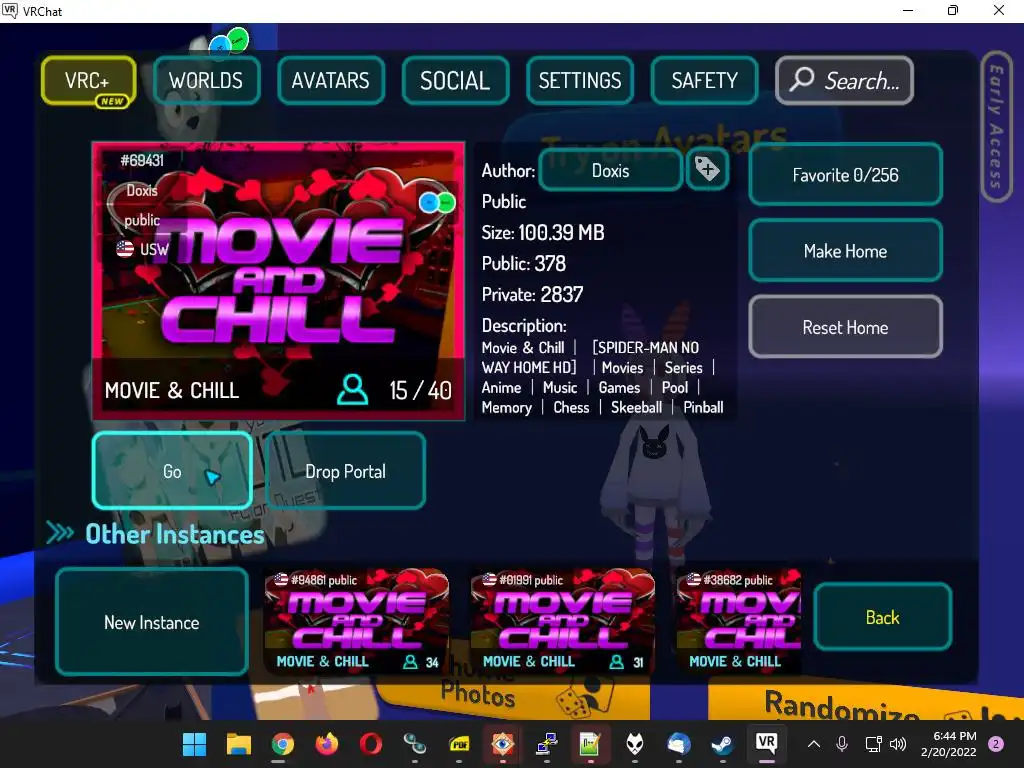
Task: Open the eye image viewer in taskbar
Action: [x=502, y=744]
